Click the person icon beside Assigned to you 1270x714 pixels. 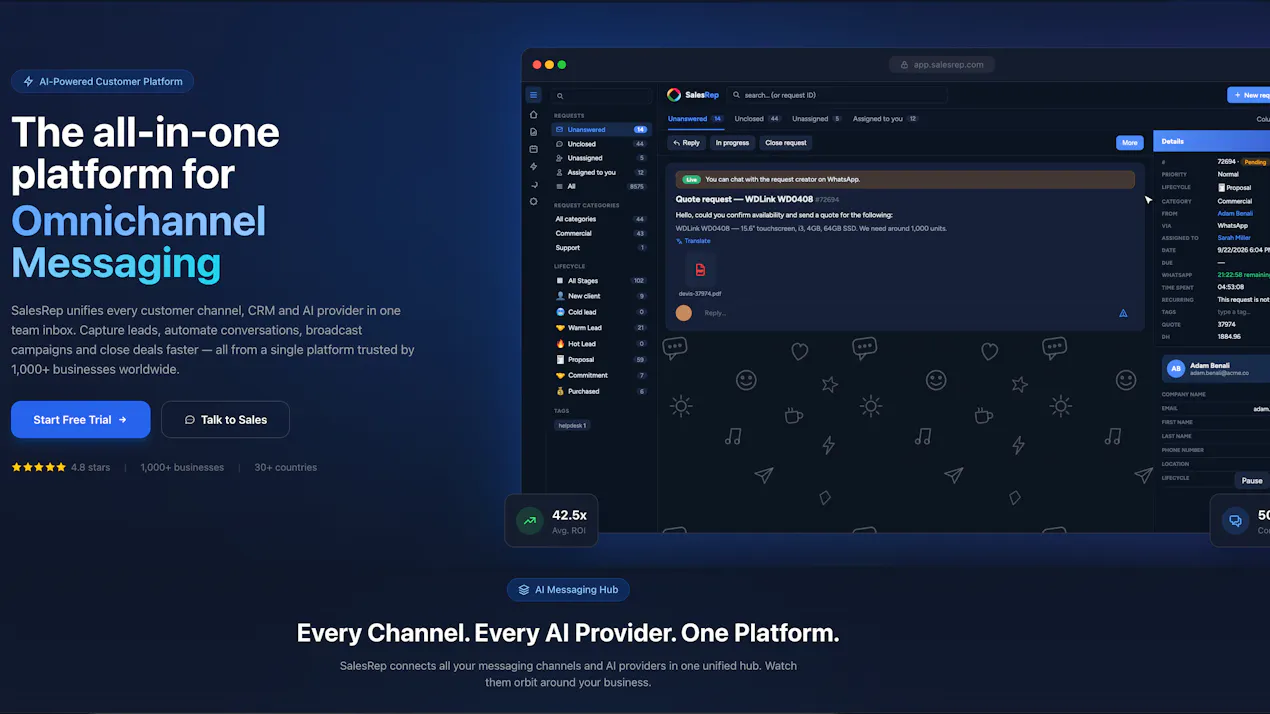click(560, 172)
